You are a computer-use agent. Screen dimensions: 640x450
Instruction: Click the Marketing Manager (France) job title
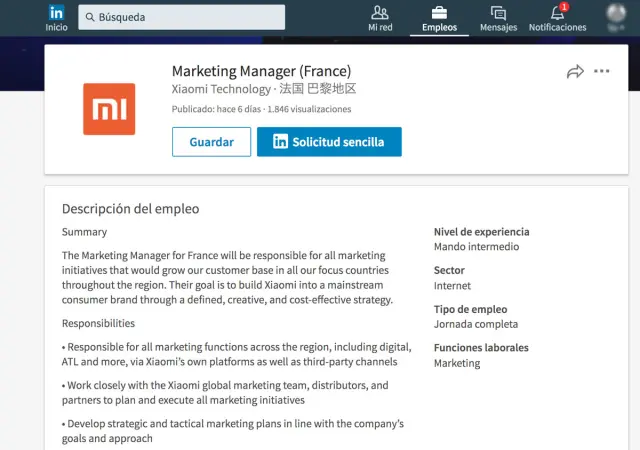[x=261, y=71]
